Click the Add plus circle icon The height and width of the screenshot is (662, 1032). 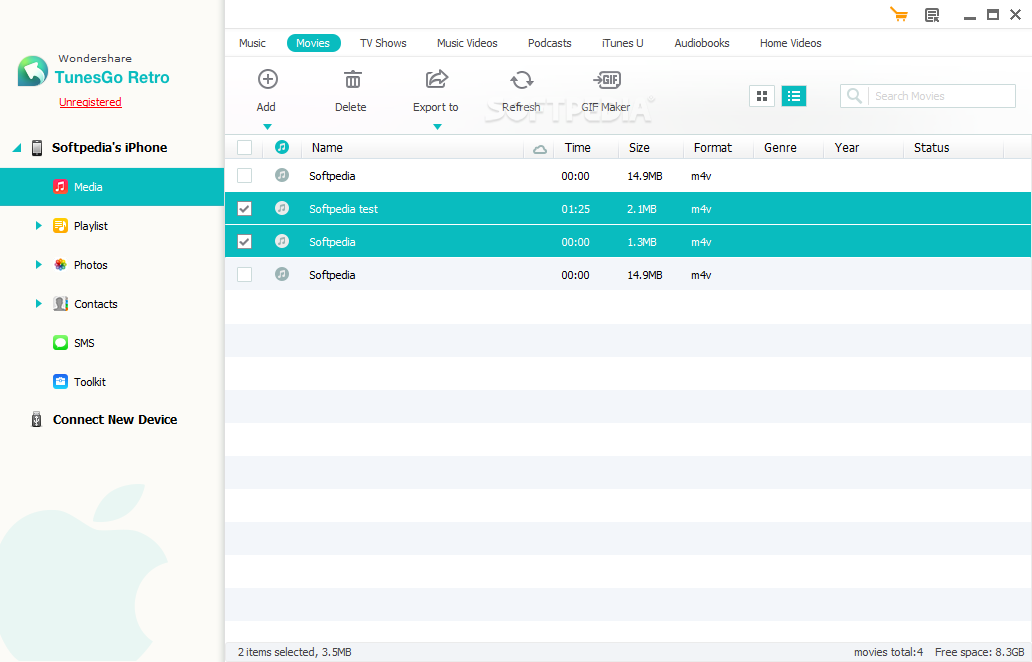(267, 80)
